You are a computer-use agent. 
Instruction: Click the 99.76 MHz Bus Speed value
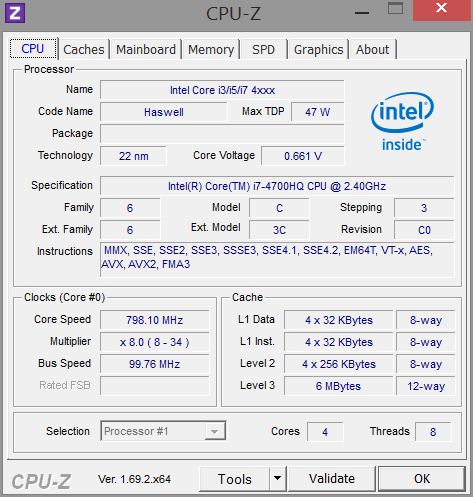point(155,364)
